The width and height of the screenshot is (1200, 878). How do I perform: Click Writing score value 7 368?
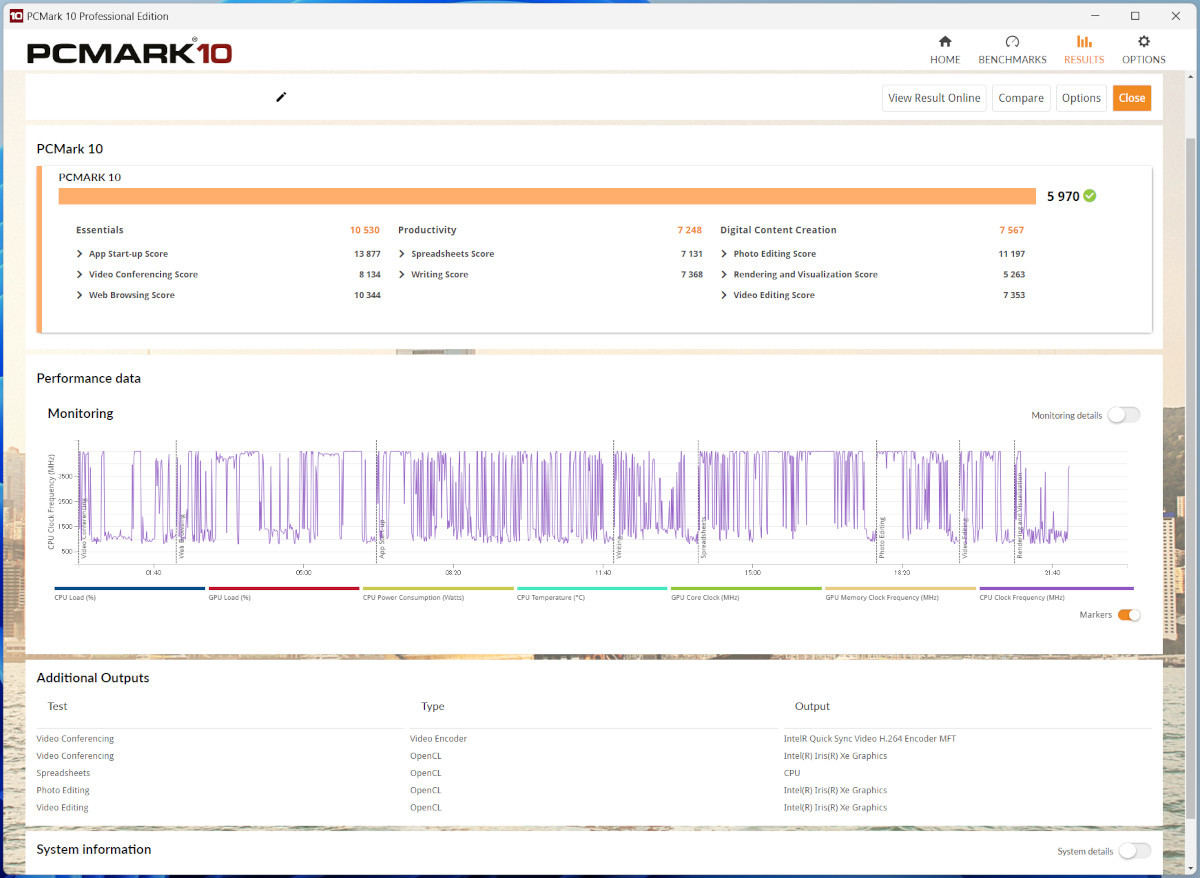691,274
